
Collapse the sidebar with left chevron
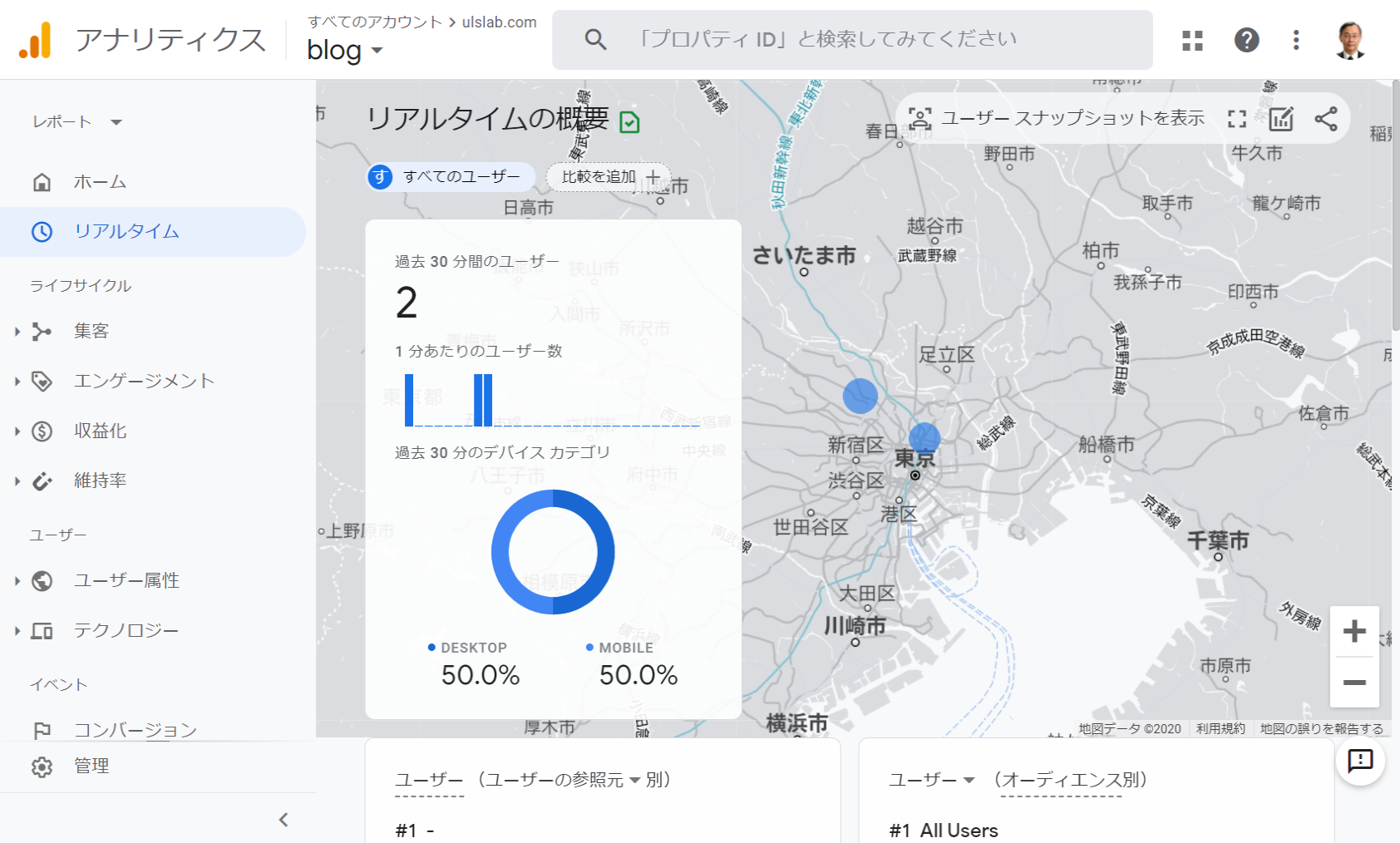(283, 820)
